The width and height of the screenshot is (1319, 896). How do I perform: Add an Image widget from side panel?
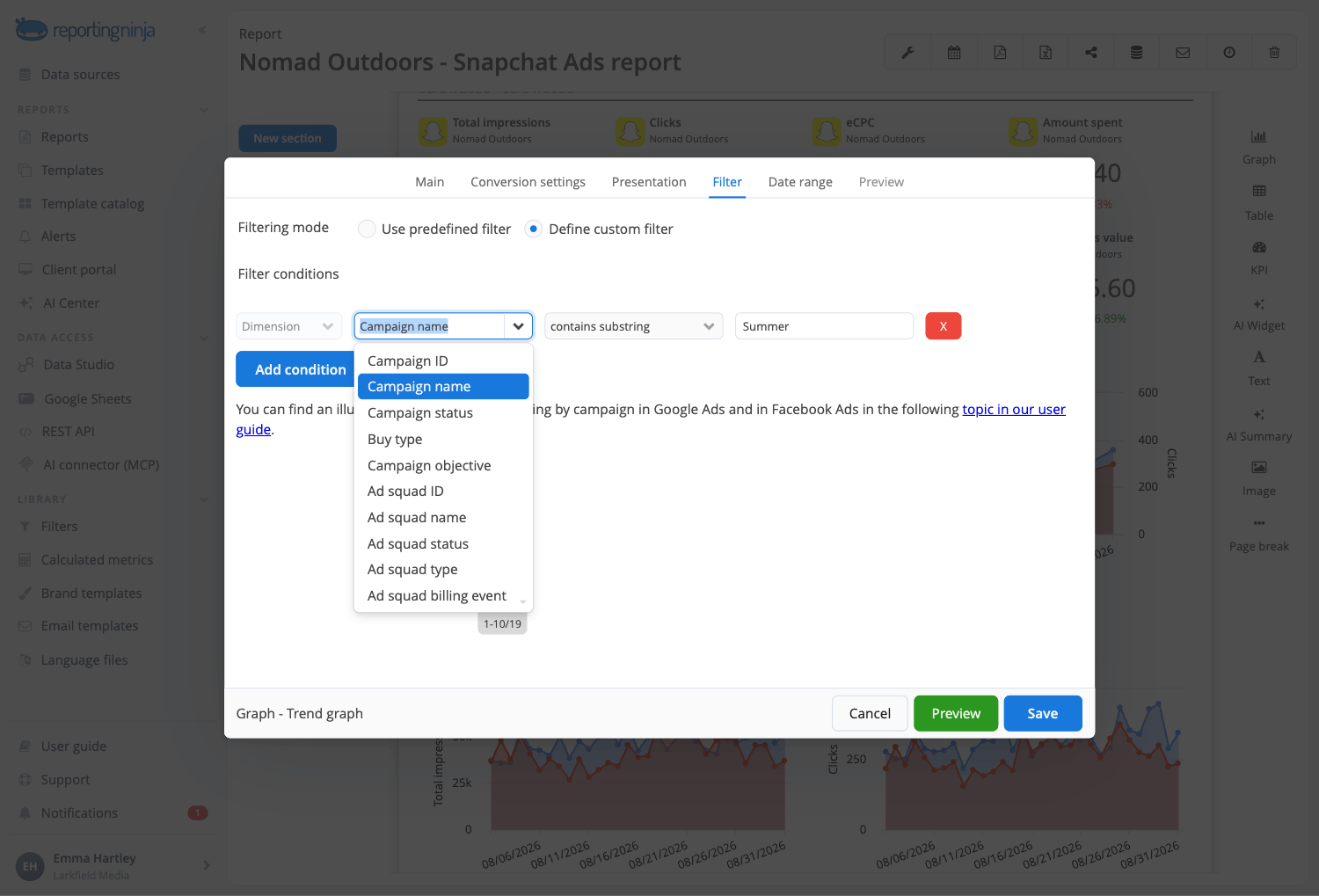[1259, 478]
